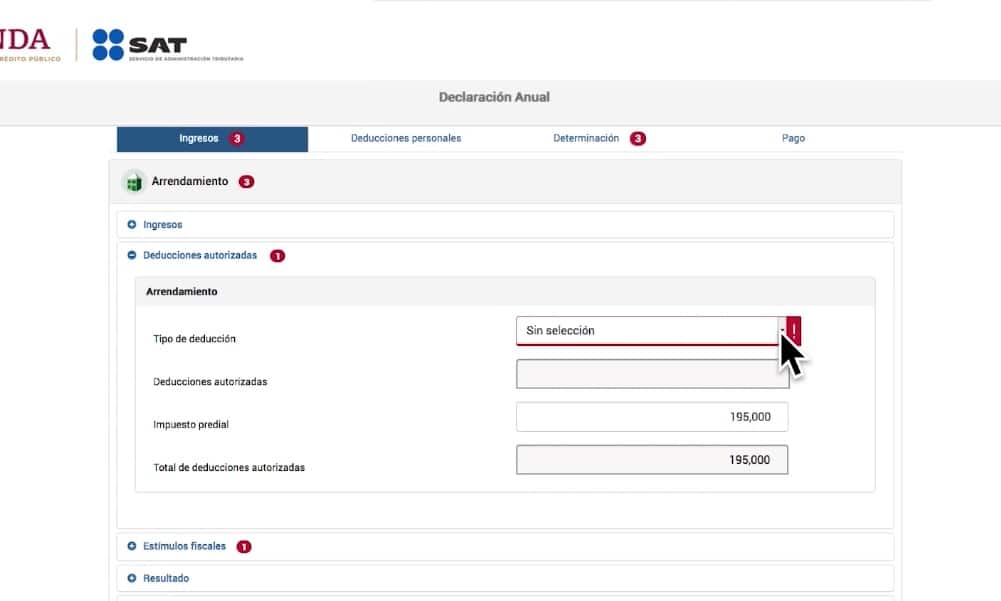Open the Pago tab
1001x601 pixels.
point(793,139)
